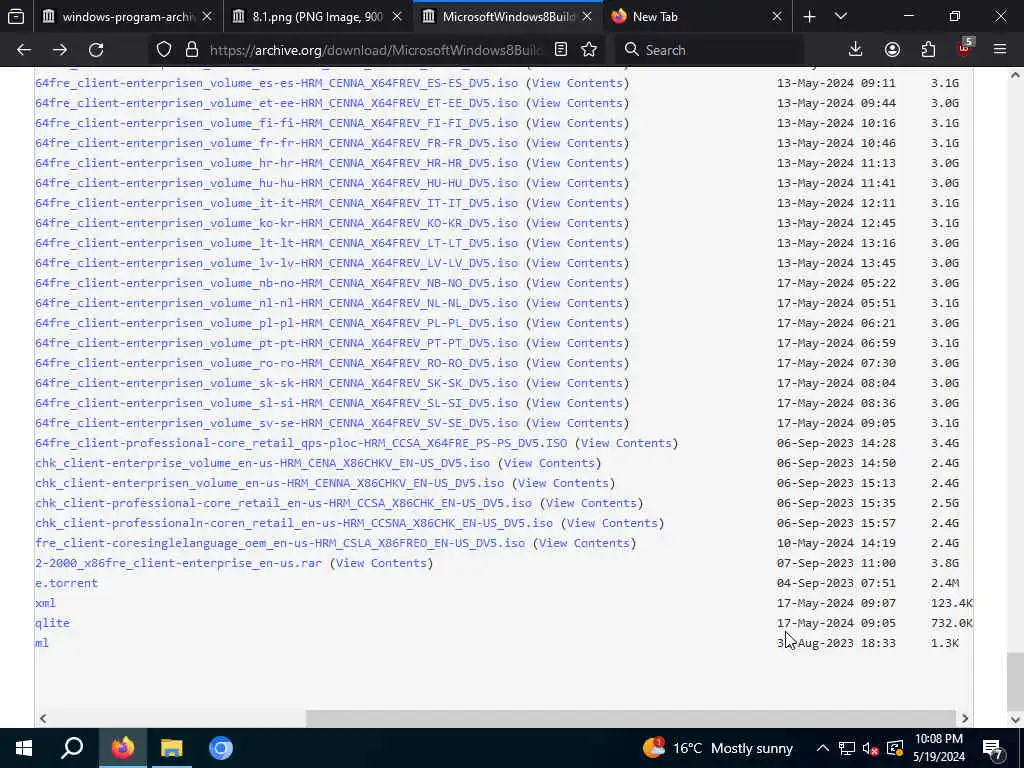Open the muted volume tray icon
1024x768 pixels.
870,748
